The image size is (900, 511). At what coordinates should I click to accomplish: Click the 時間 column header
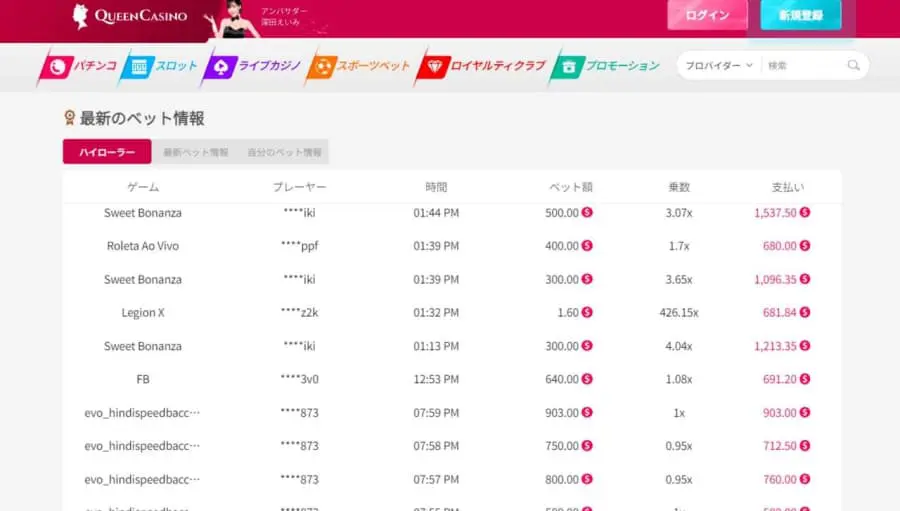coord(436,187)
